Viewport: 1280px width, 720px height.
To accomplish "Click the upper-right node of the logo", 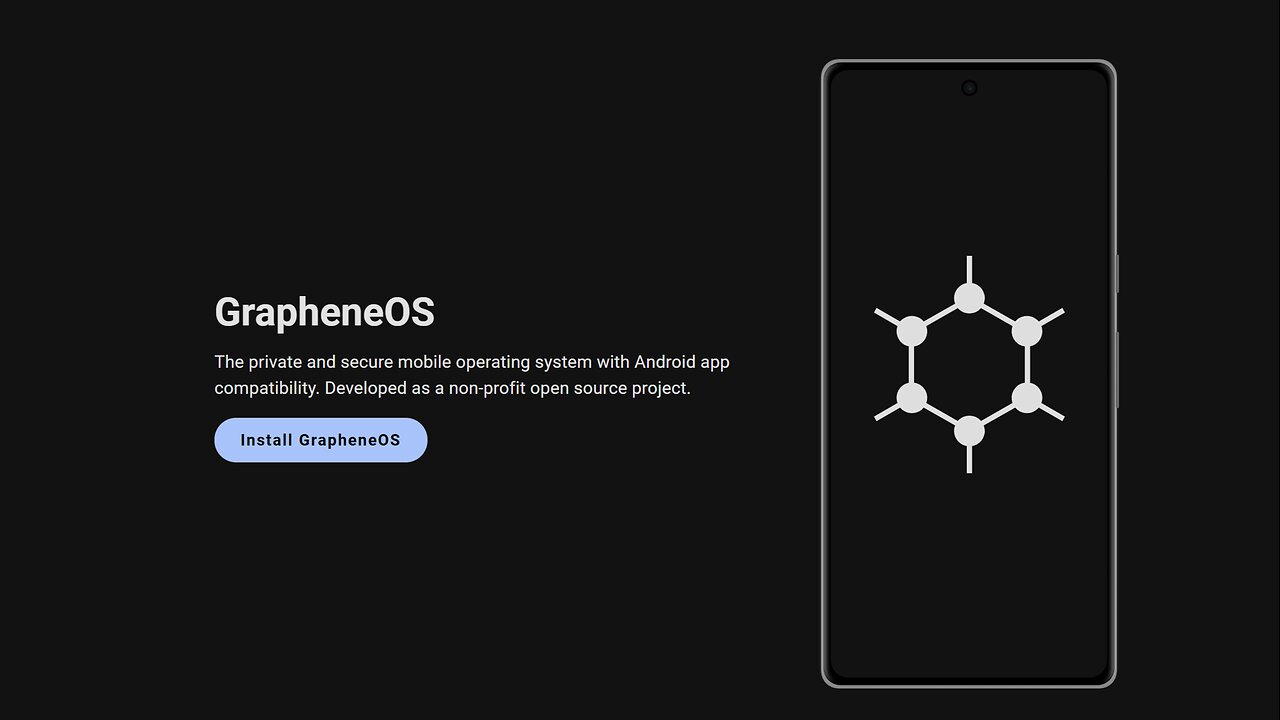I will pos(1027,331).
